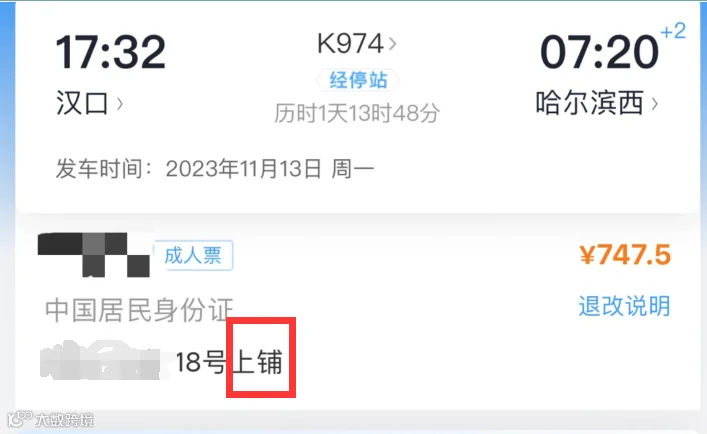Tap the 成人票 ticket type tag

pyautogui.click(x=193, y=256)
